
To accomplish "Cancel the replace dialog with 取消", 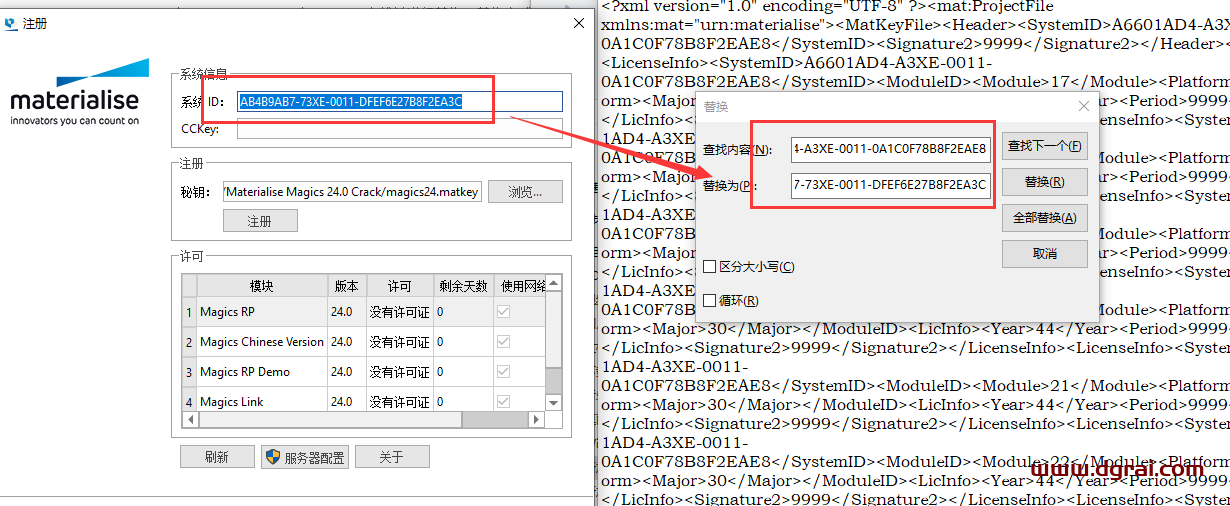I will (1044, 253).
